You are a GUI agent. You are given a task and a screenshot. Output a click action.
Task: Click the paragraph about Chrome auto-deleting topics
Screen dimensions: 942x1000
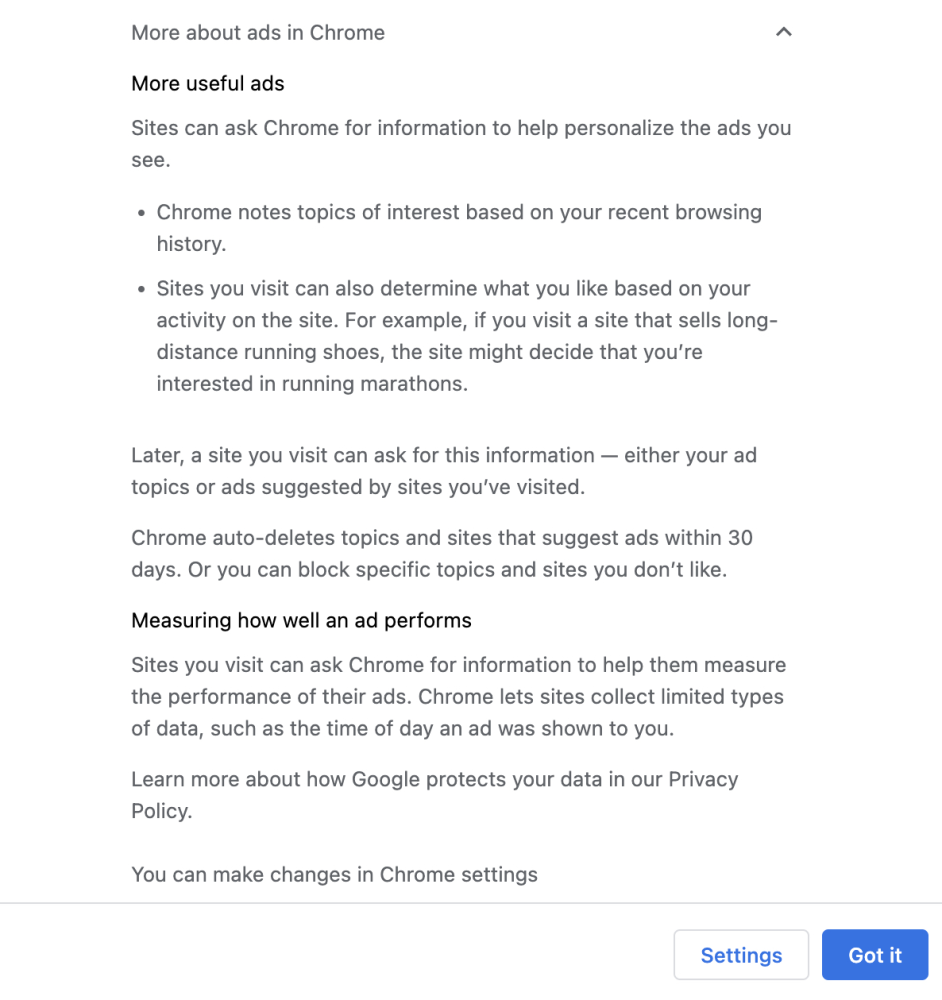click(x=442, y=554)
